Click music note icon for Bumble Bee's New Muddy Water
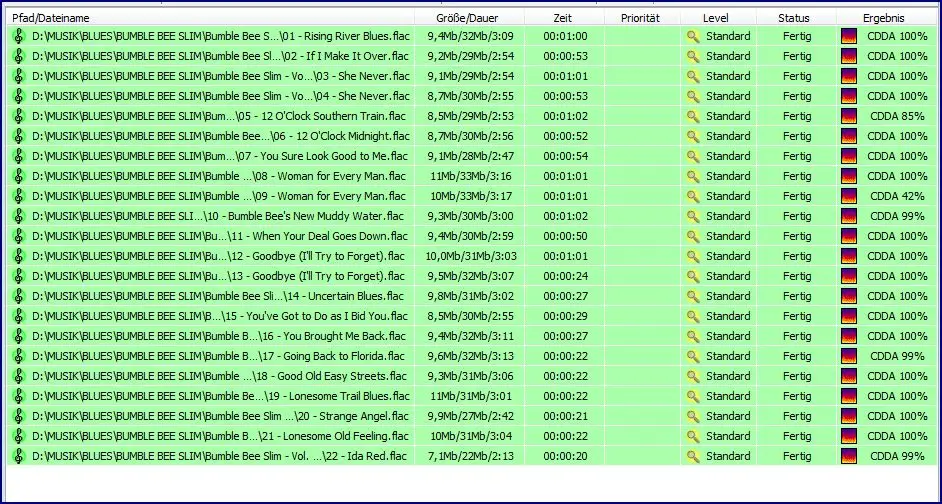This screenshot has width=942, height=504. click(19, 216)
